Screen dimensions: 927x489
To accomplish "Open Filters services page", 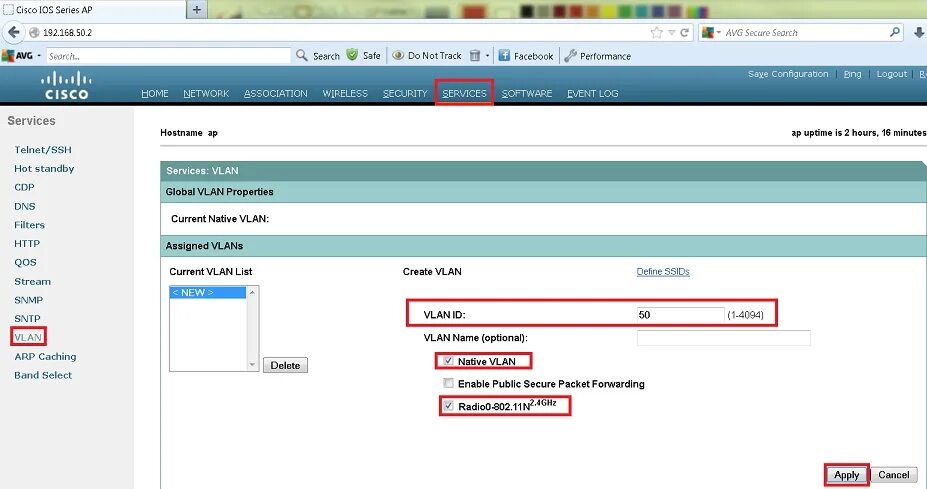I will [30, 225].
